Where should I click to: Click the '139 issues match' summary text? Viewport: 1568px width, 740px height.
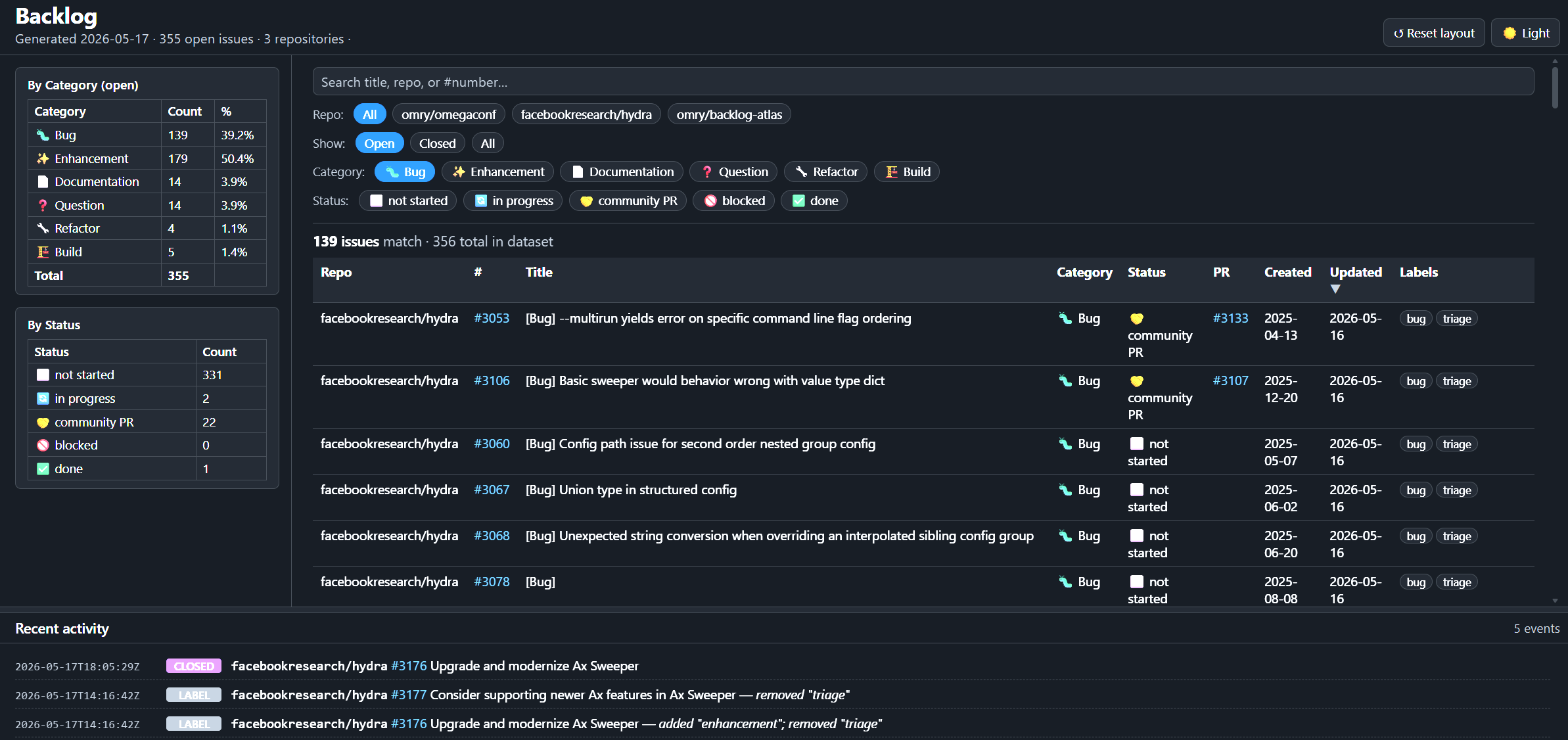pyautogui.click(x=367, y=242)
